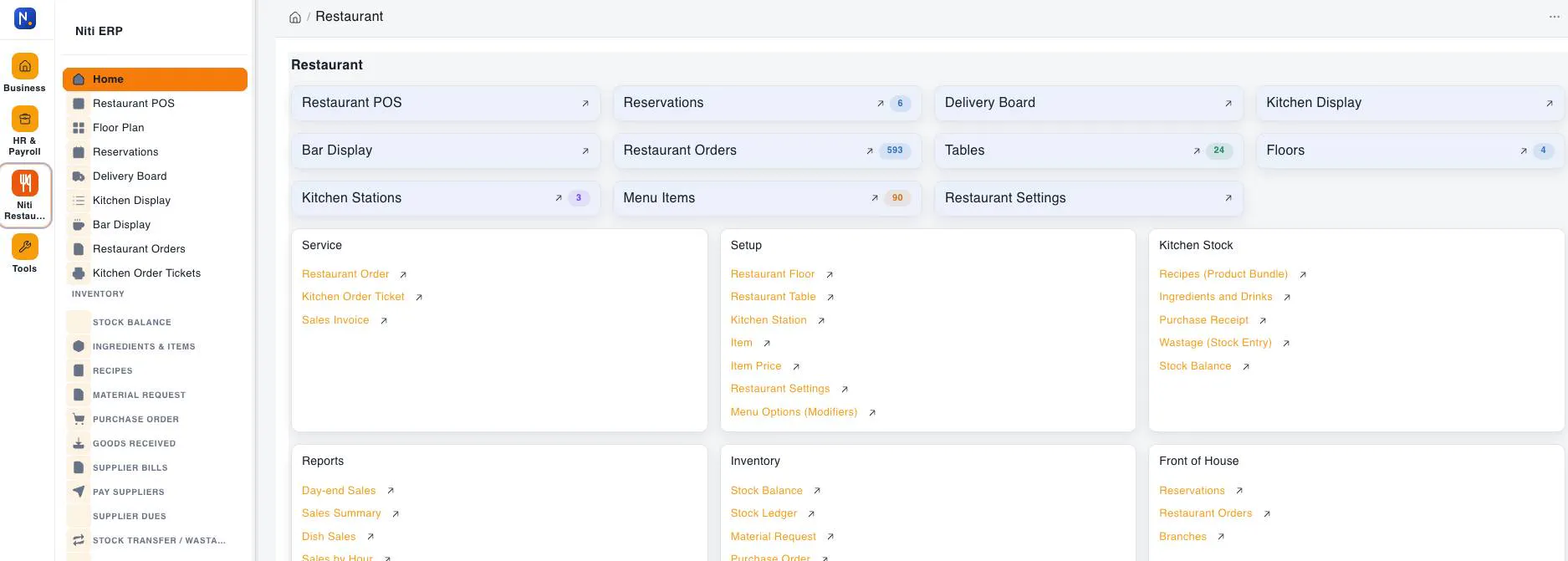This screenshot has width=1568, height=561.
Task: Open the Business module icon
Action: coord(25,66)
